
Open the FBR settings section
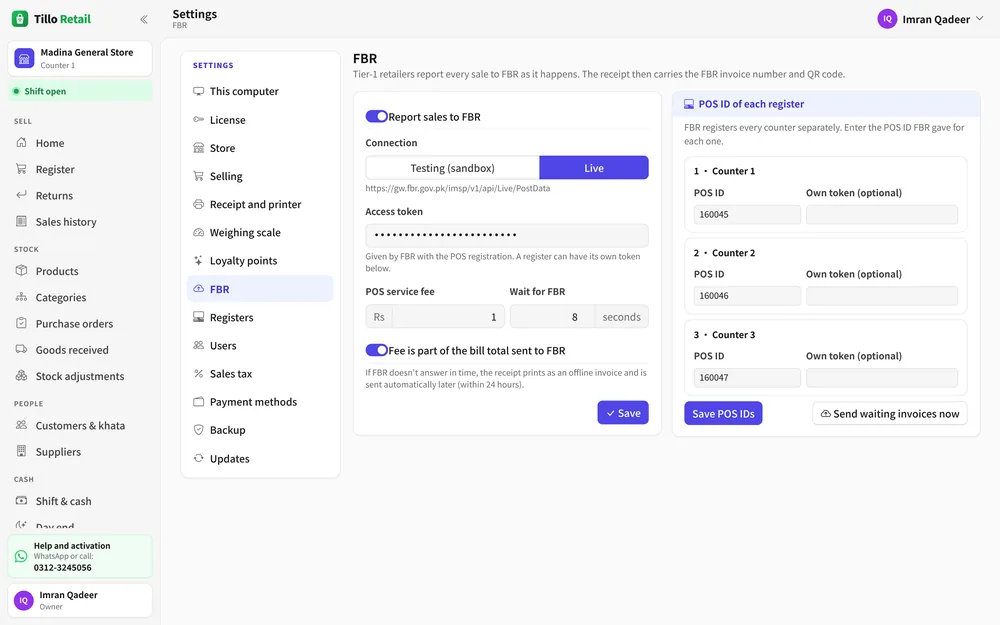260,289
